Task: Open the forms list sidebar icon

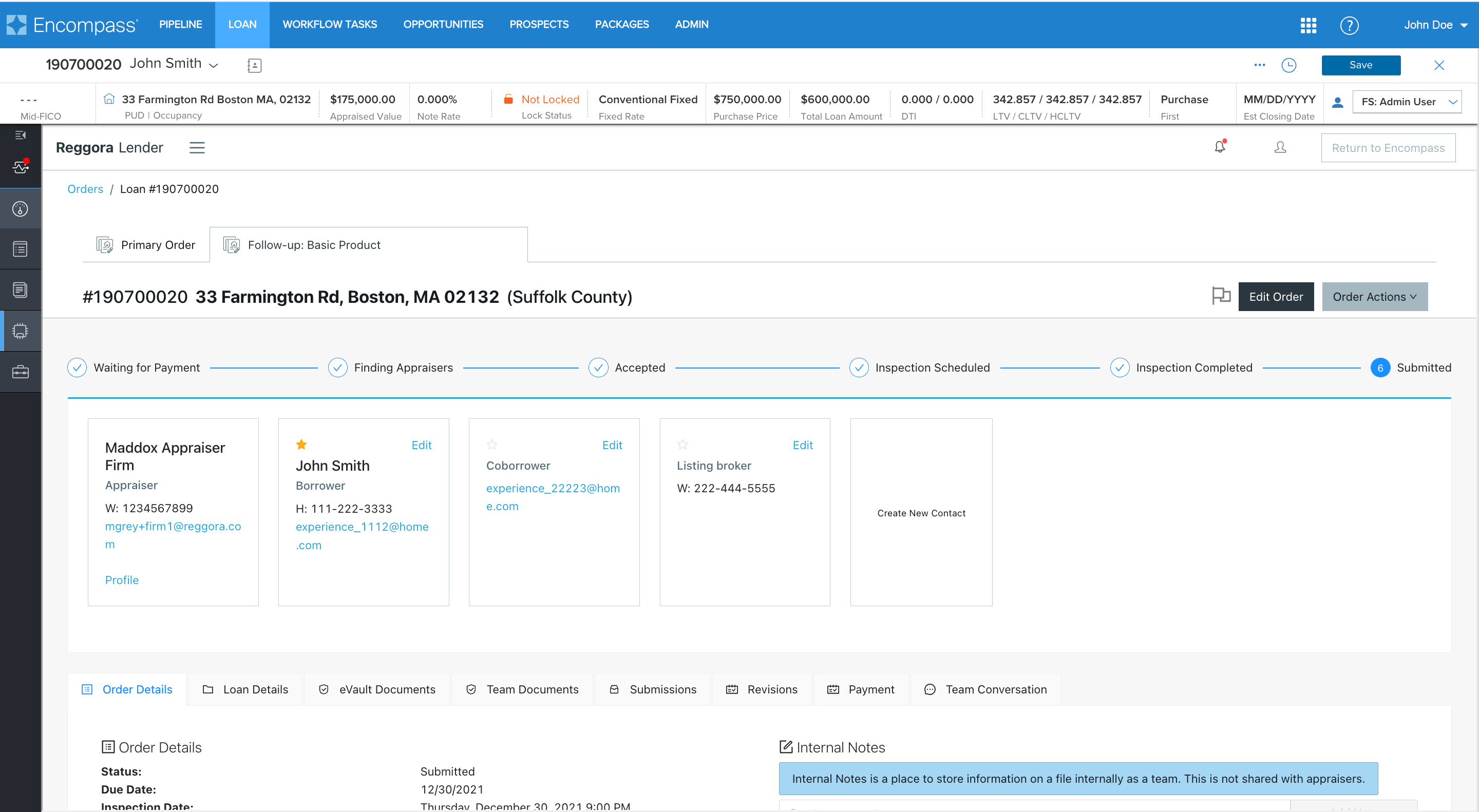Action: click(x=20, y=249)
